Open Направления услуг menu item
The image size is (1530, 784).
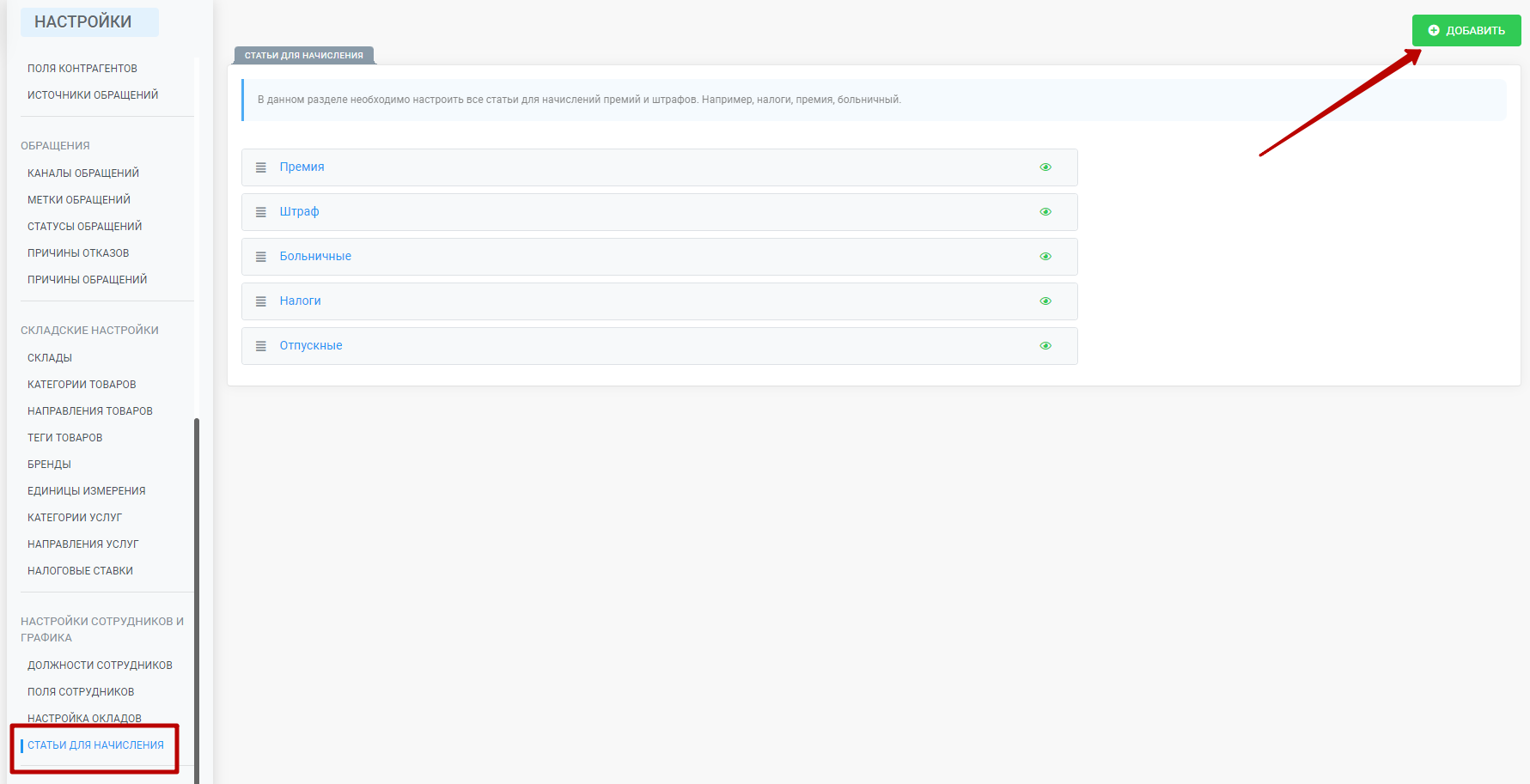coord(83,544)
